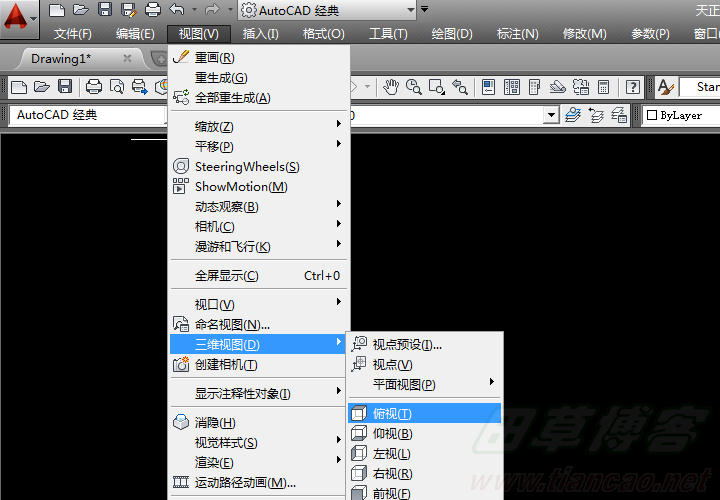Open the Properties palette icon

(x=489, y=87)
